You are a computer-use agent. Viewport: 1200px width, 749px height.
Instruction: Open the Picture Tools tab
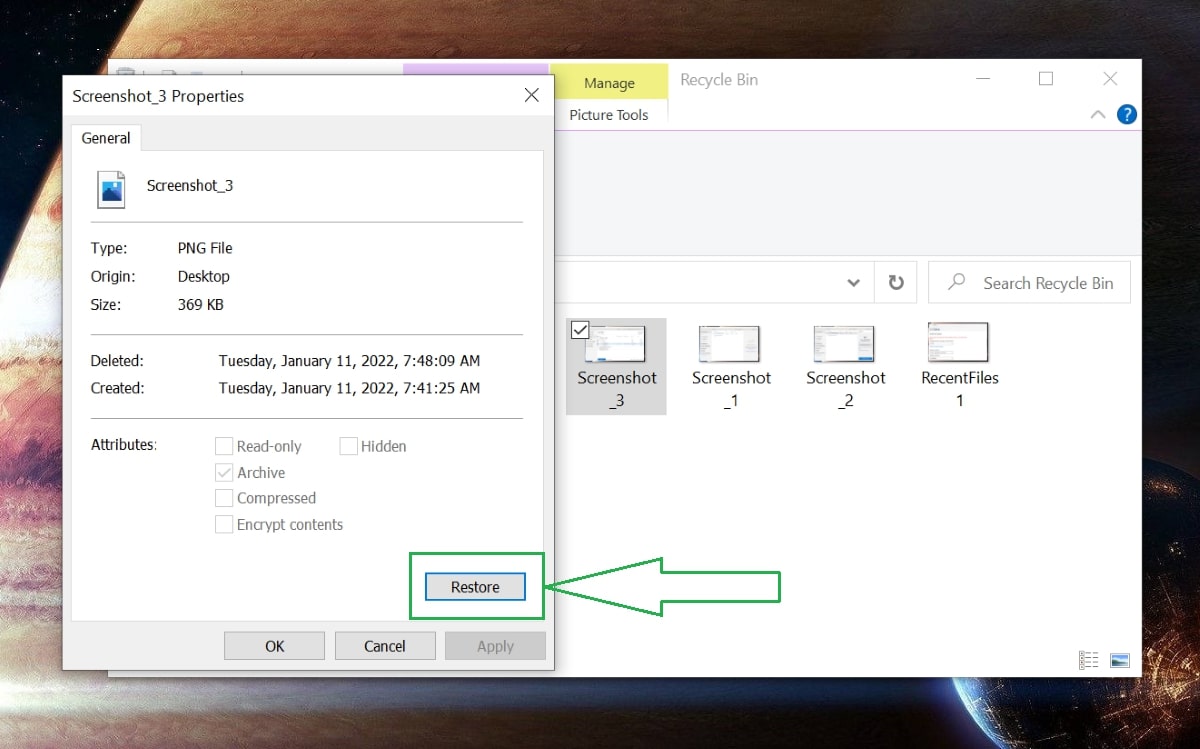tap(609, 115)
